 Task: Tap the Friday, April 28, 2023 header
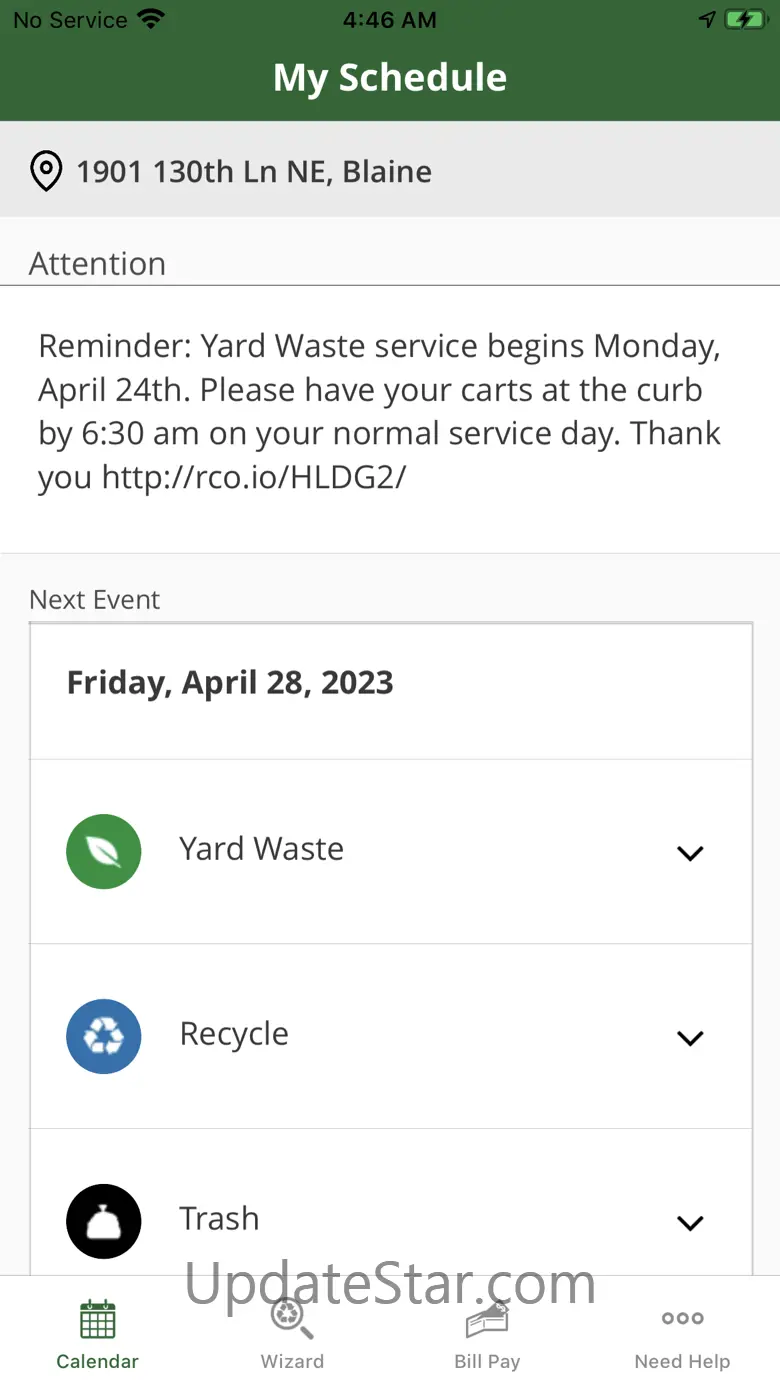tap(230, 683)
